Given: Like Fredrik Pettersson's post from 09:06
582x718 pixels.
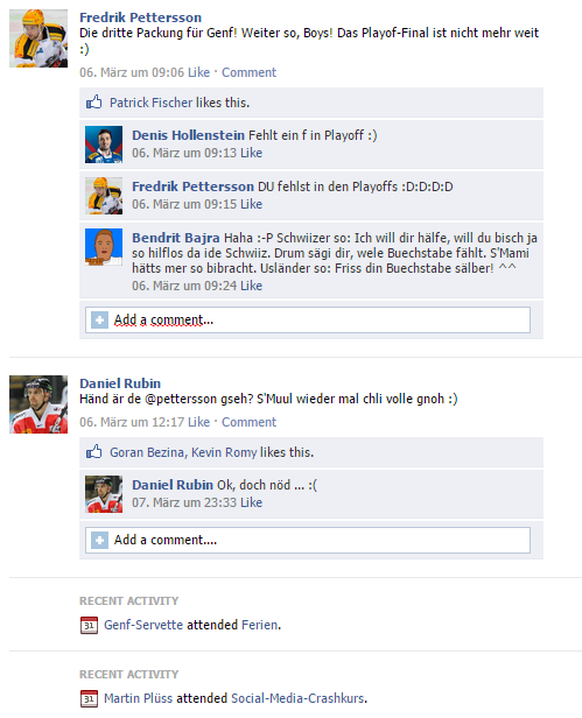Looking at the screenshot, I should pyautogui.click(x=199, y=72).
